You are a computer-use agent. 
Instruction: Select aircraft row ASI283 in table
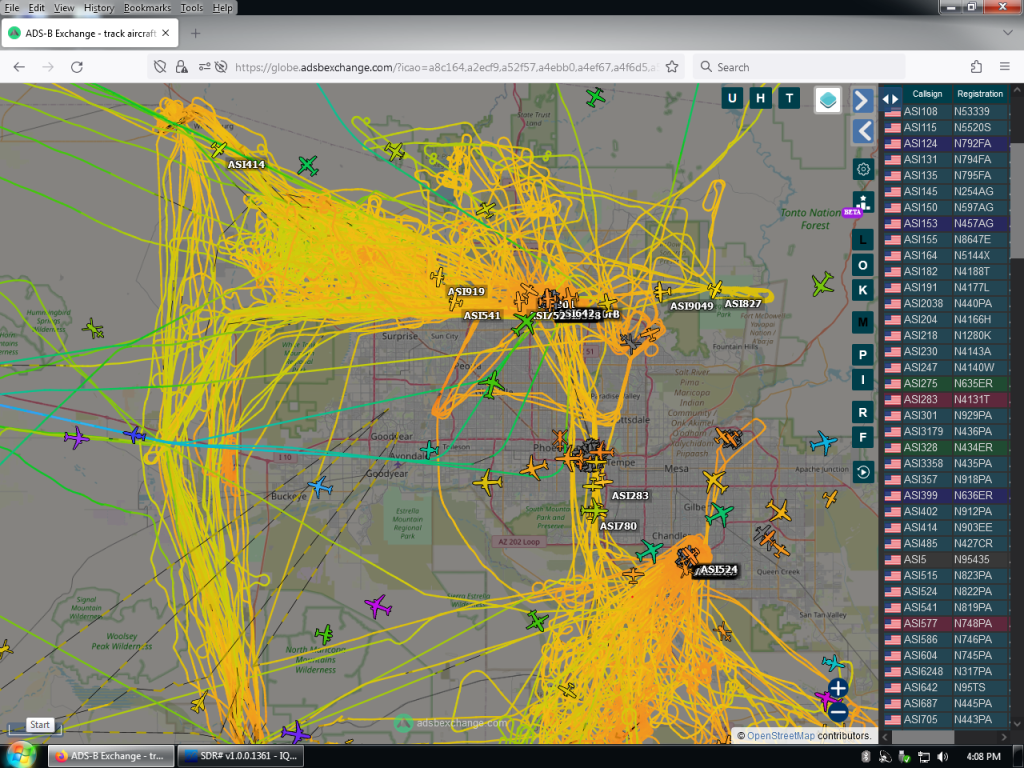click(947, 400)
